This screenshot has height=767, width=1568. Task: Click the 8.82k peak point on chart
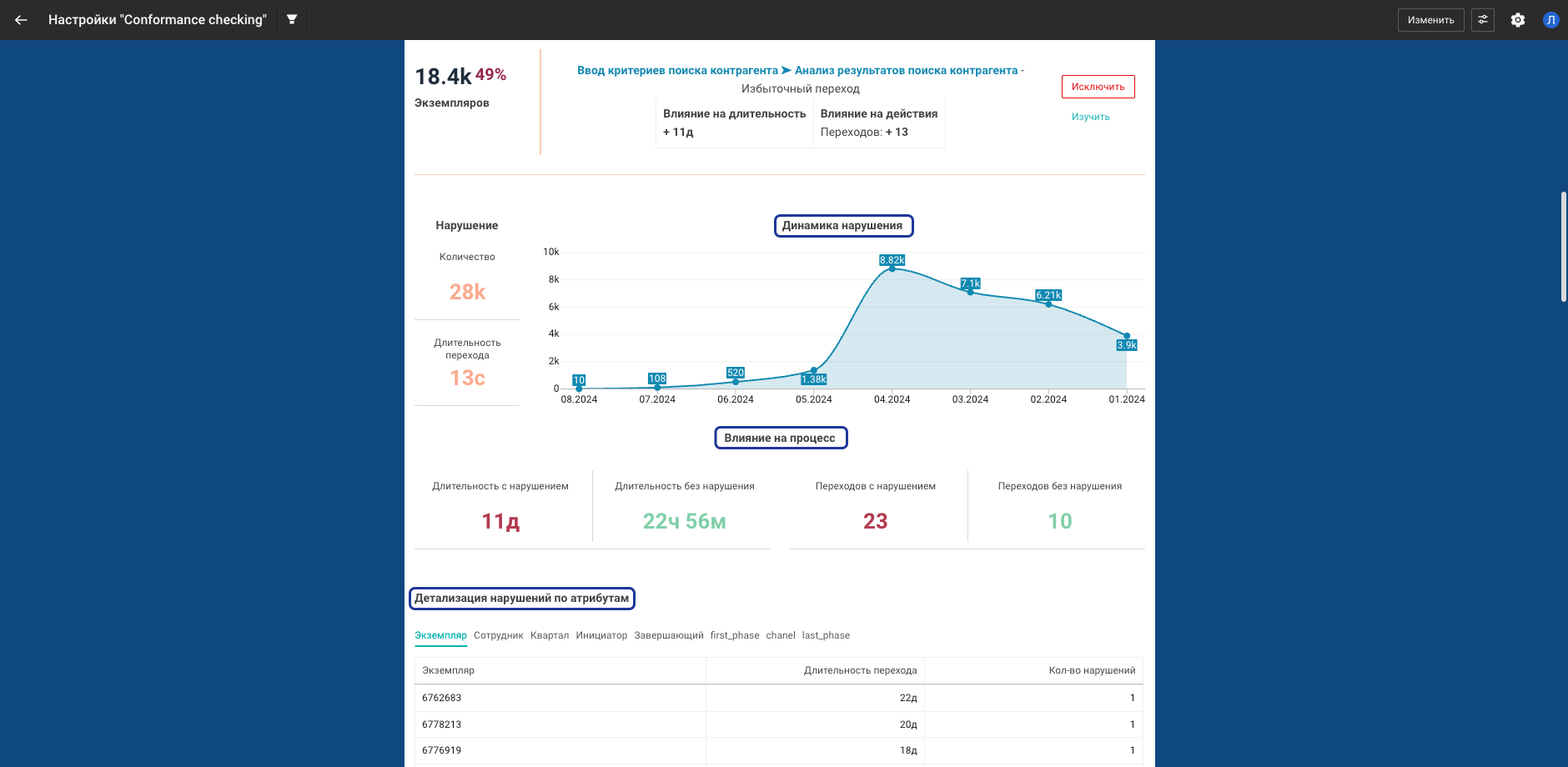[892, 268]
